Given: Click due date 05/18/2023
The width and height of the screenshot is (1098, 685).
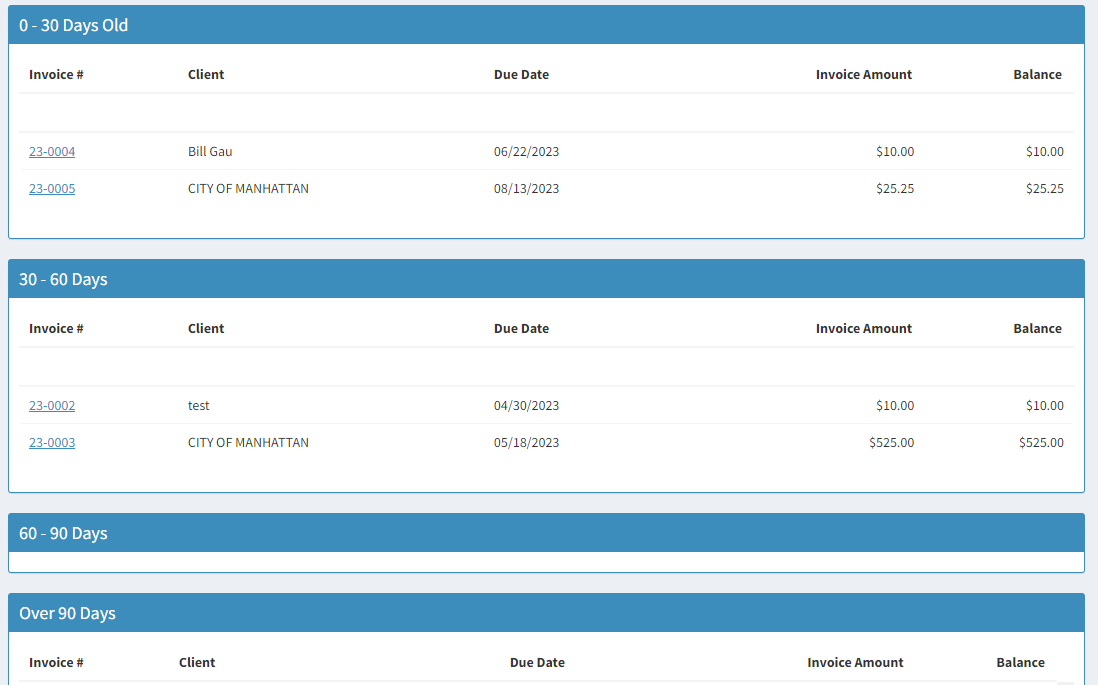Looking at the screenshot, I should click(x=527, y=443).
